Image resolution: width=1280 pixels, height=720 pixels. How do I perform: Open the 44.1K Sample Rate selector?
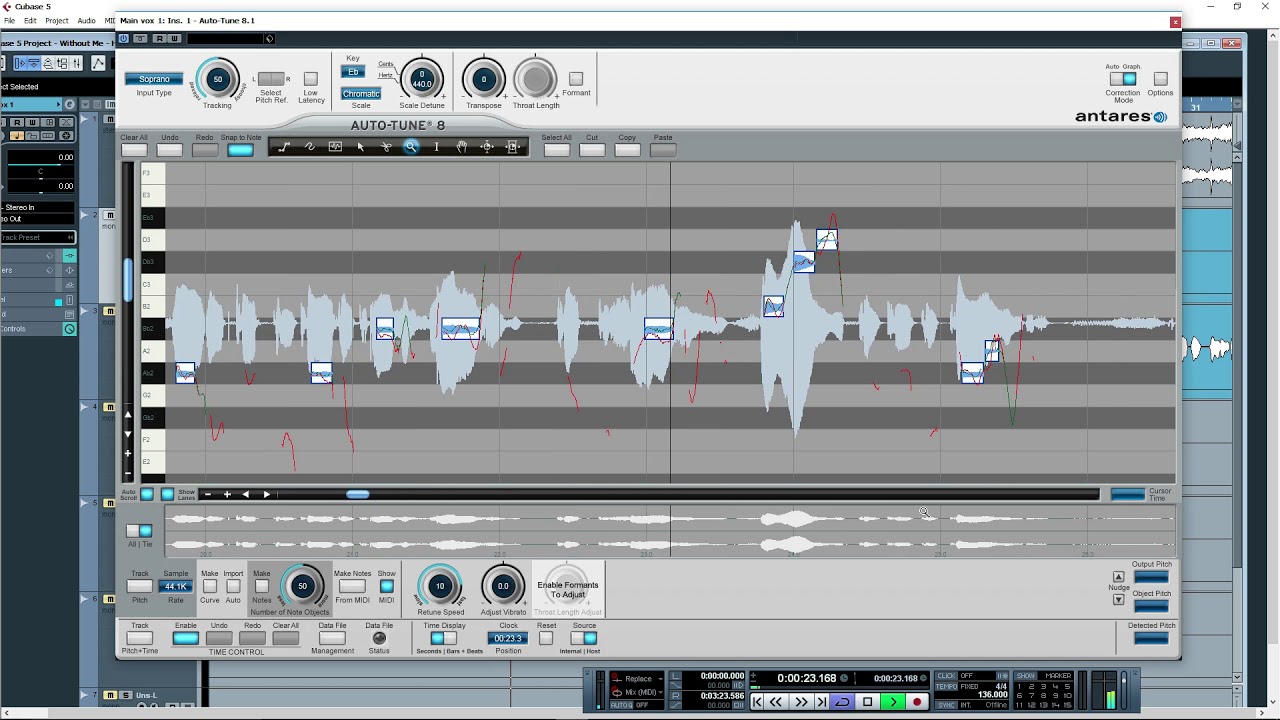176,586
